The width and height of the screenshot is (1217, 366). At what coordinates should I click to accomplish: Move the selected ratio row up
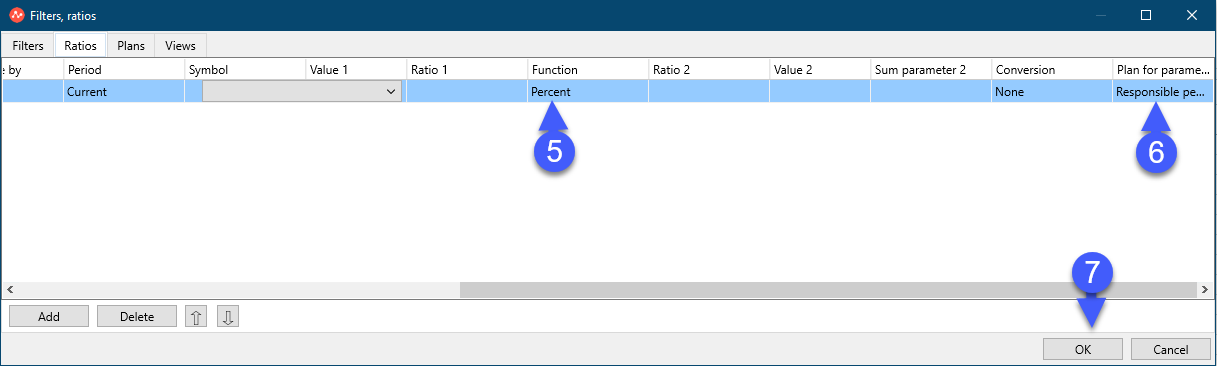(x=197, y=317)
